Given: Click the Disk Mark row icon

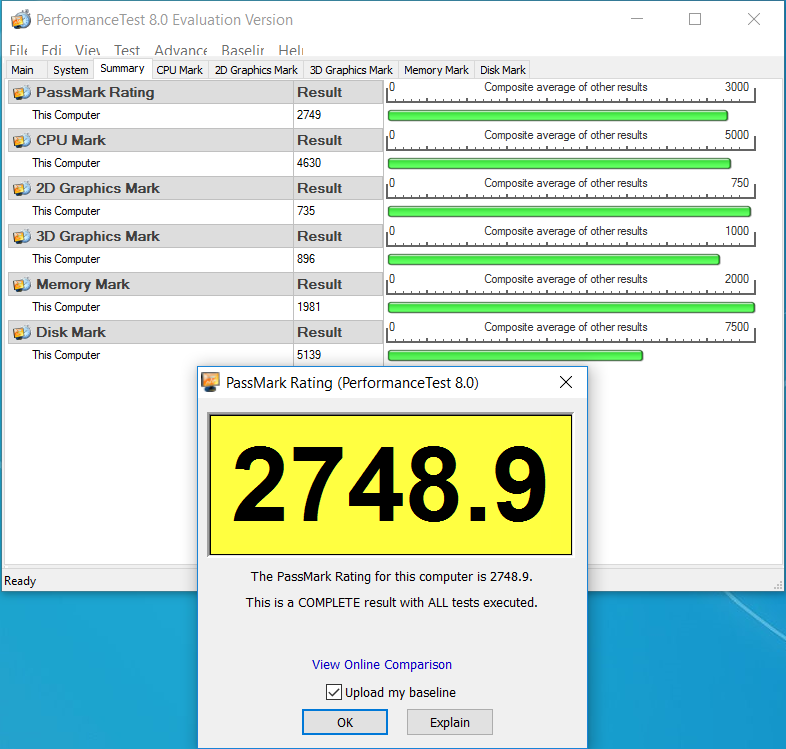Looking at the screenshot, I should coord(22,332).
